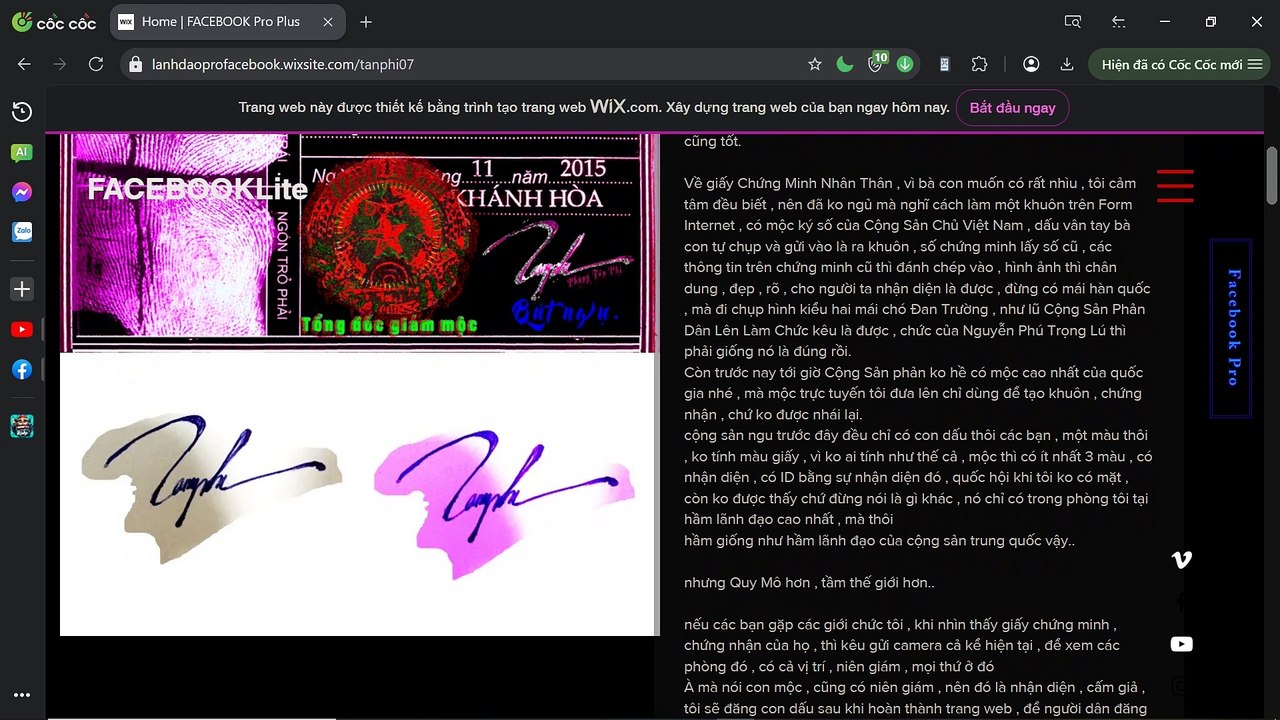
Task: Open the Vimeo social icon
Action: pos(1181,560)
